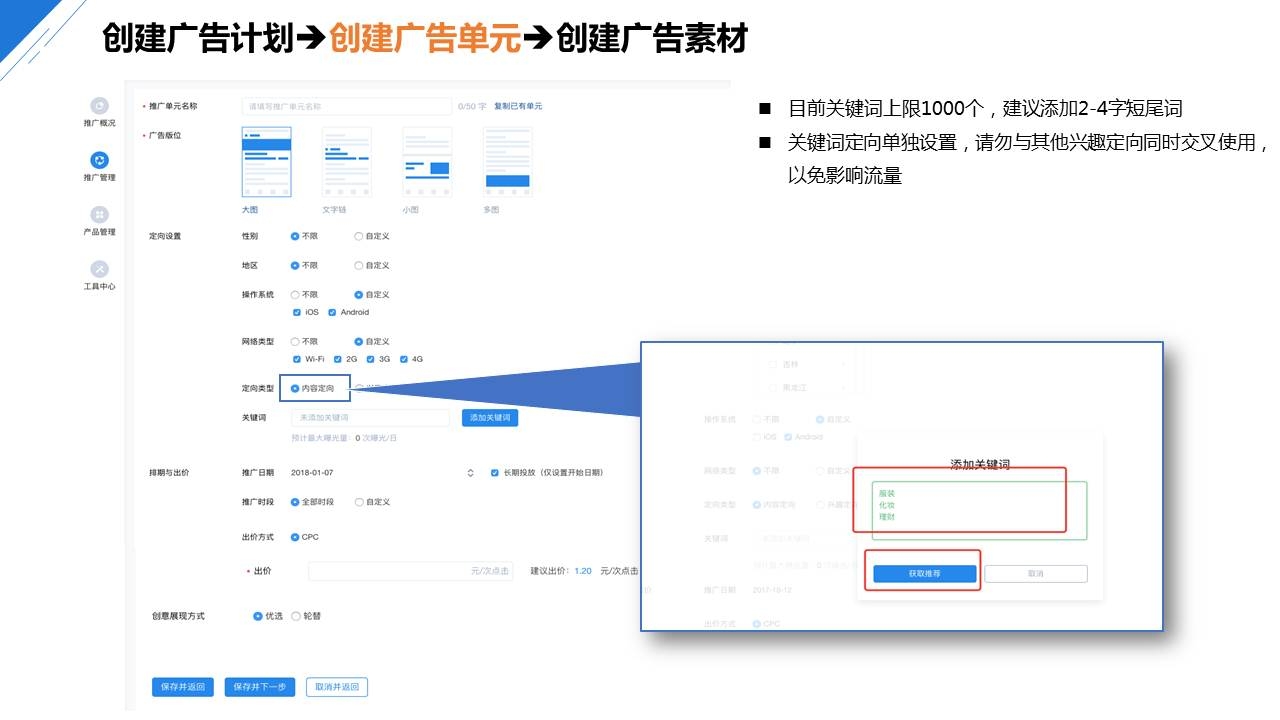Select the 推广管理 sidebar icon
This screenshot has width=1280, height=720.
tap(99, 160)
